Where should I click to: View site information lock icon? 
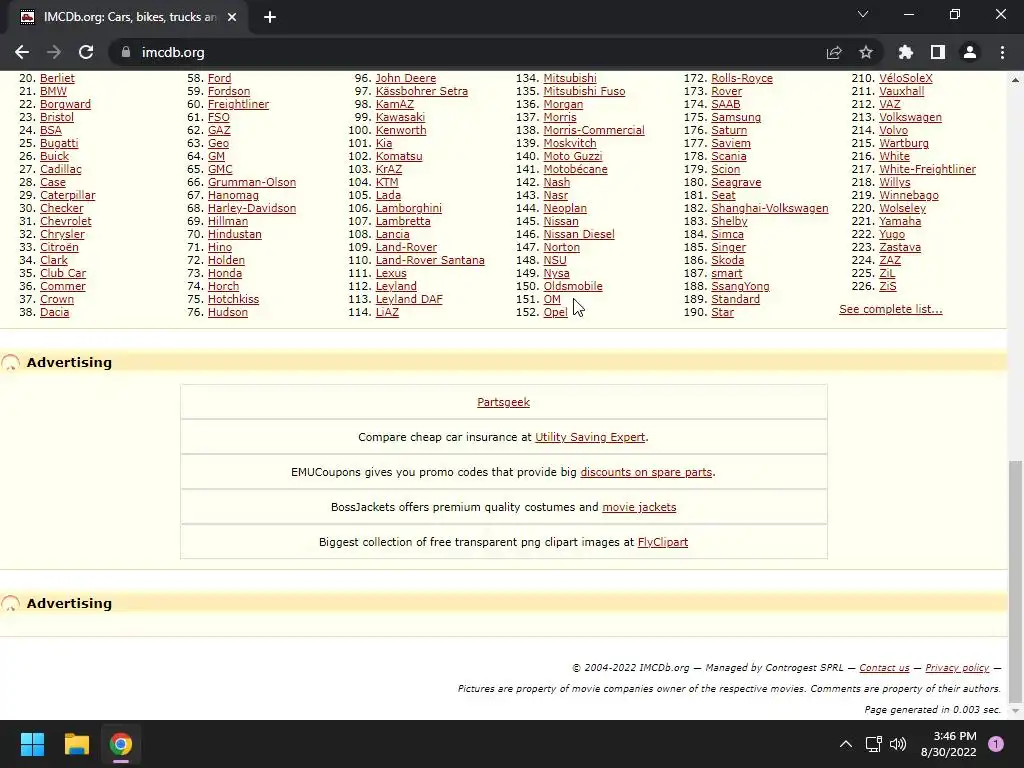click(x=126, y=52)
